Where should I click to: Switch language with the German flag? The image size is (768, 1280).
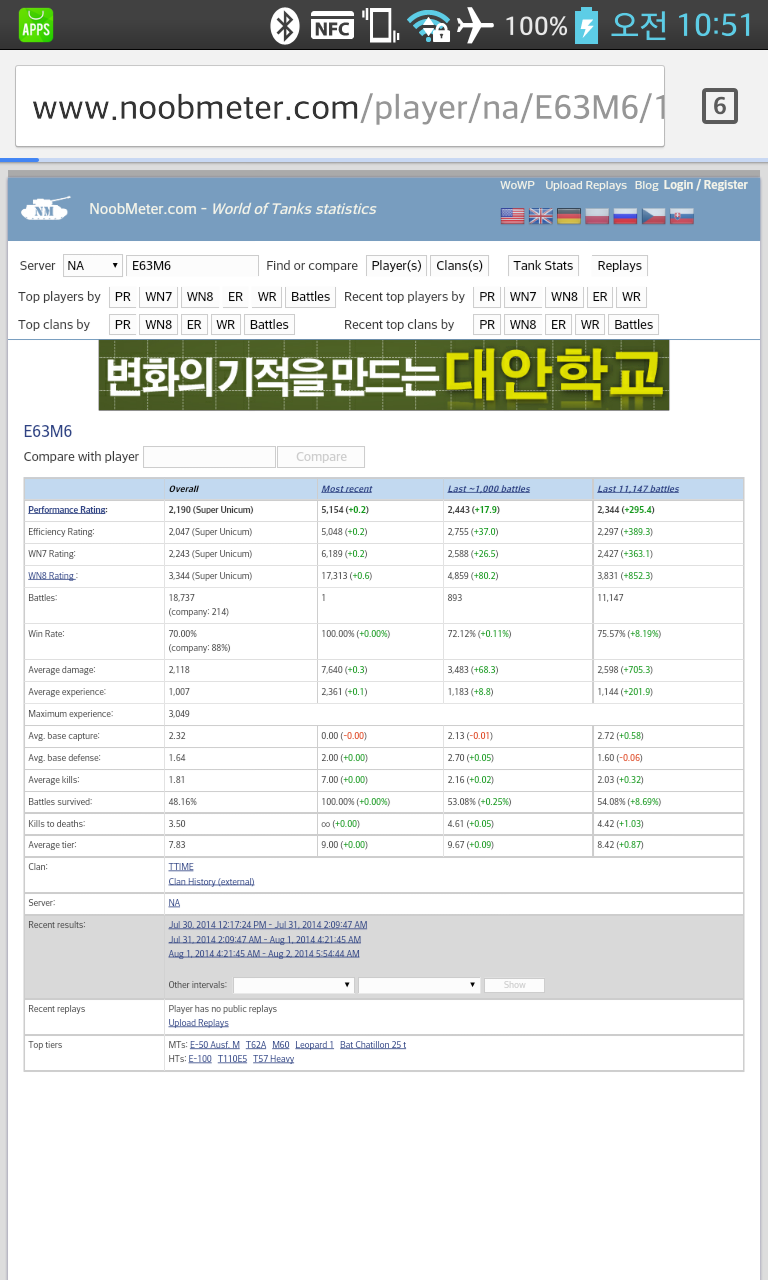pos(569,216)
